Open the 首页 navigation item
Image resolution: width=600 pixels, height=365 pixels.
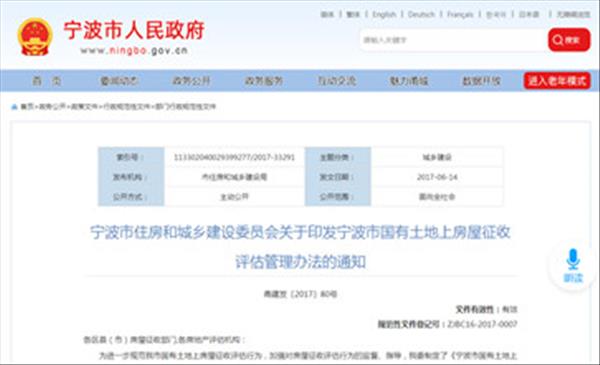click(47, 81)
